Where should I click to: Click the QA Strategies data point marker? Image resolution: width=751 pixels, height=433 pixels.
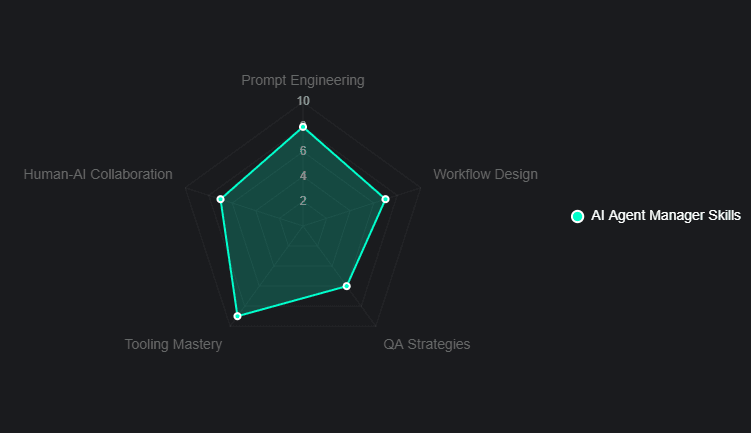coord(347,286)
